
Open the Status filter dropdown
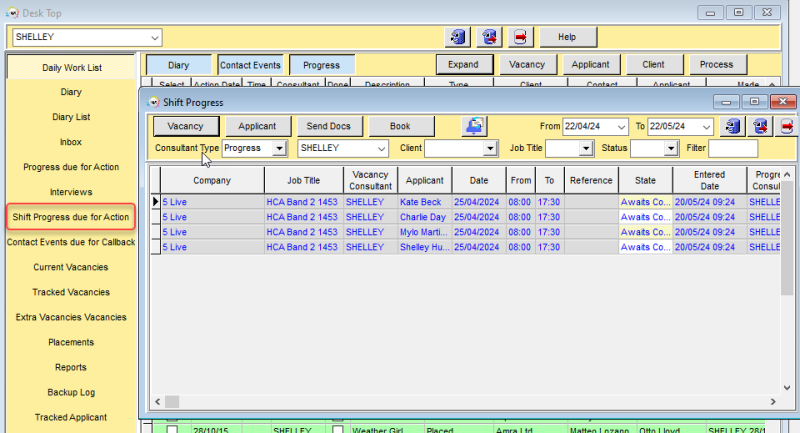pyautogui.click(x=671, y=148)
